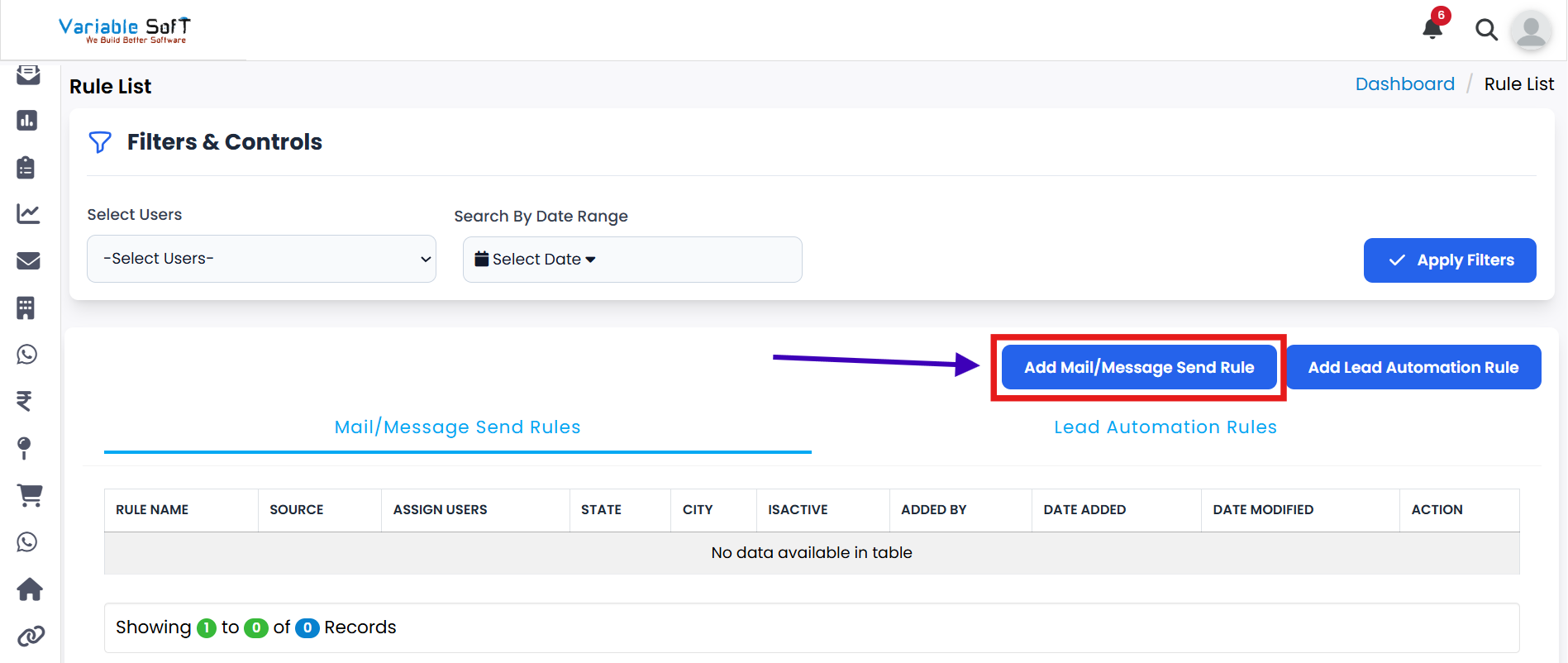Click the Rule List breadcrumb text
Image resolution: width=1568 pixels, height=663 pixels.
click(1519, 84)
